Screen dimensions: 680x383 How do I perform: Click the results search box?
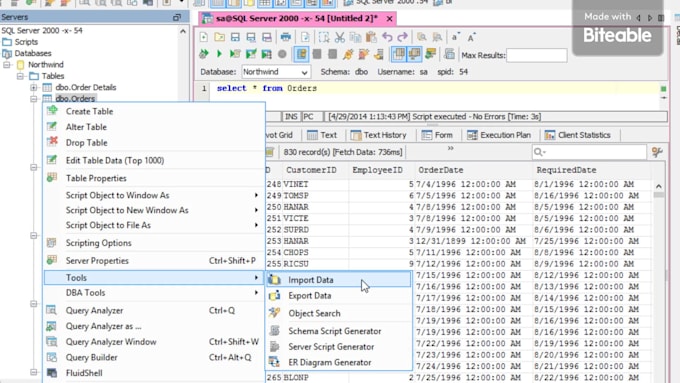click(589, 152)
